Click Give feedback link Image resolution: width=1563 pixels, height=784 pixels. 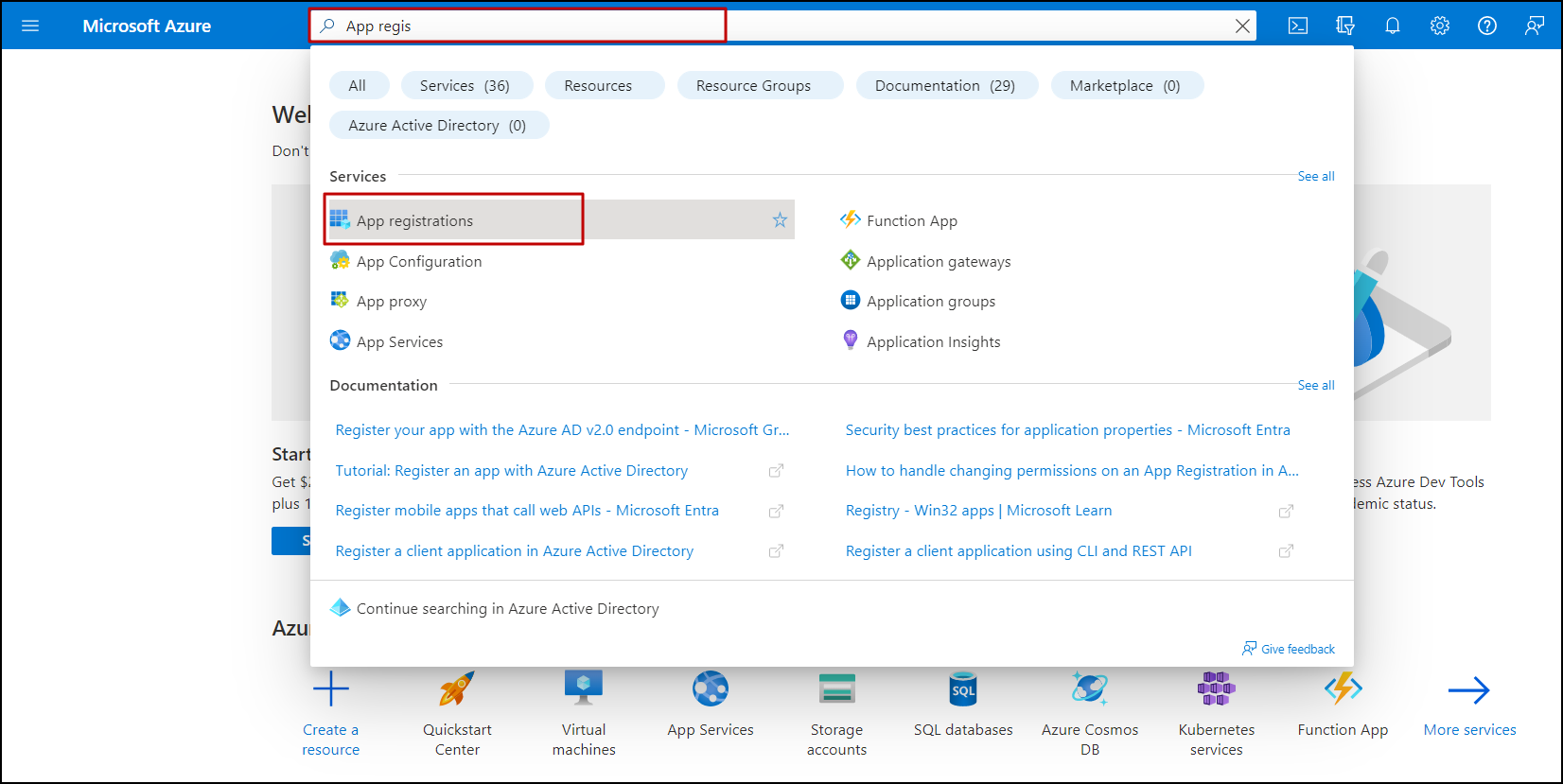(1289, 649)
